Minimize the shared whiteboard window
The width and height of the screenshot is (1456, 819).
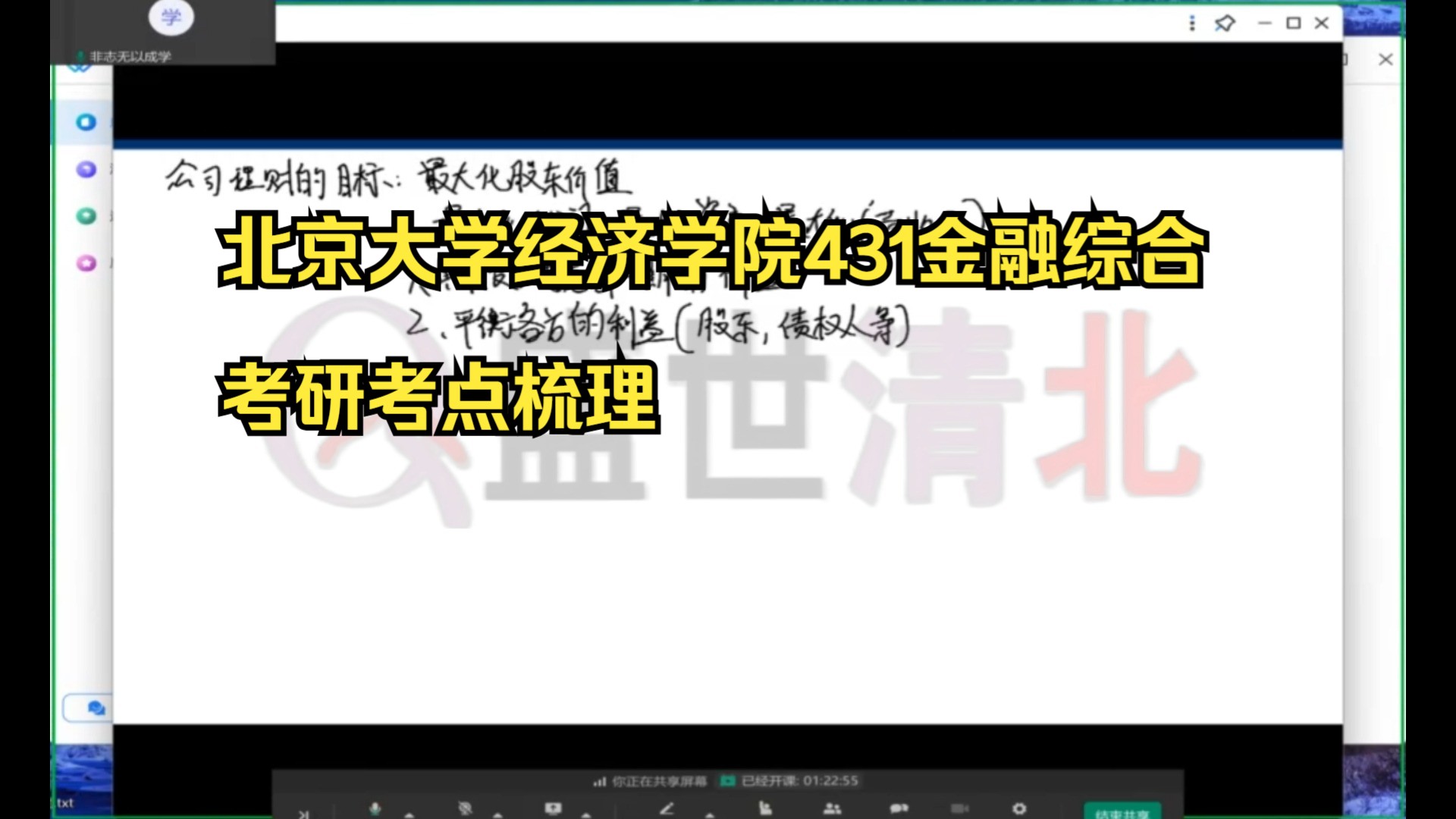click(x=1264, y=24)
